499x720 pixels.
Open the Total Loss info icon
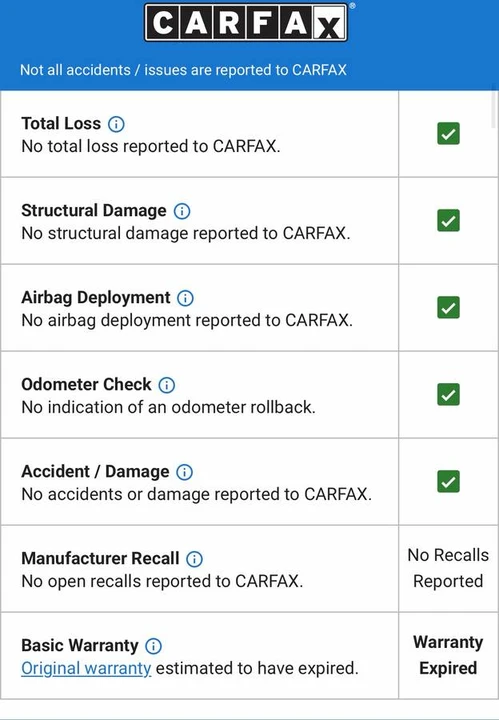tap(116, 124)
